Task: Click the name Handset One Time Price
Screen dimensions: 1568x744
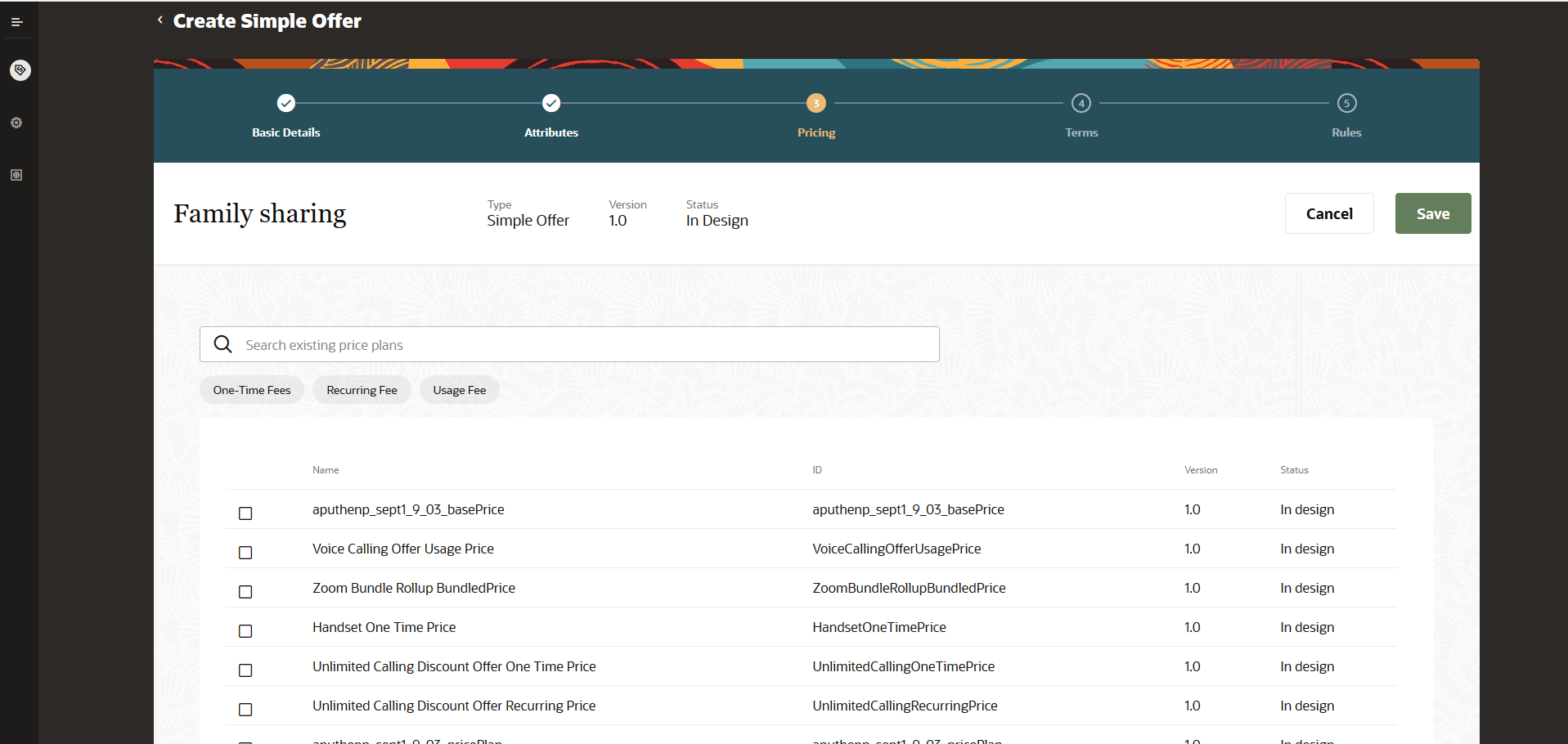Action: point(384,627)
